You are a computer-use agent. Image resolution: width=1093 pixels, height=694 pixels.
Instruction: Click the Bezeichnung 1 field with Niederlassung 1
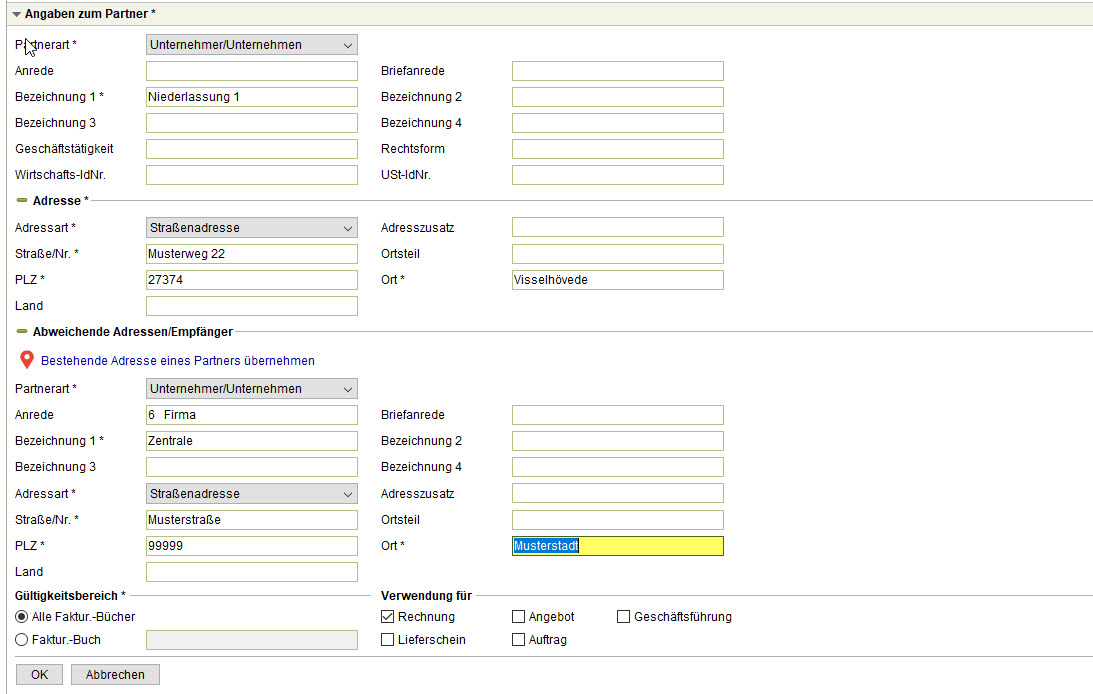pyautogui.click(x=251, y=97)
